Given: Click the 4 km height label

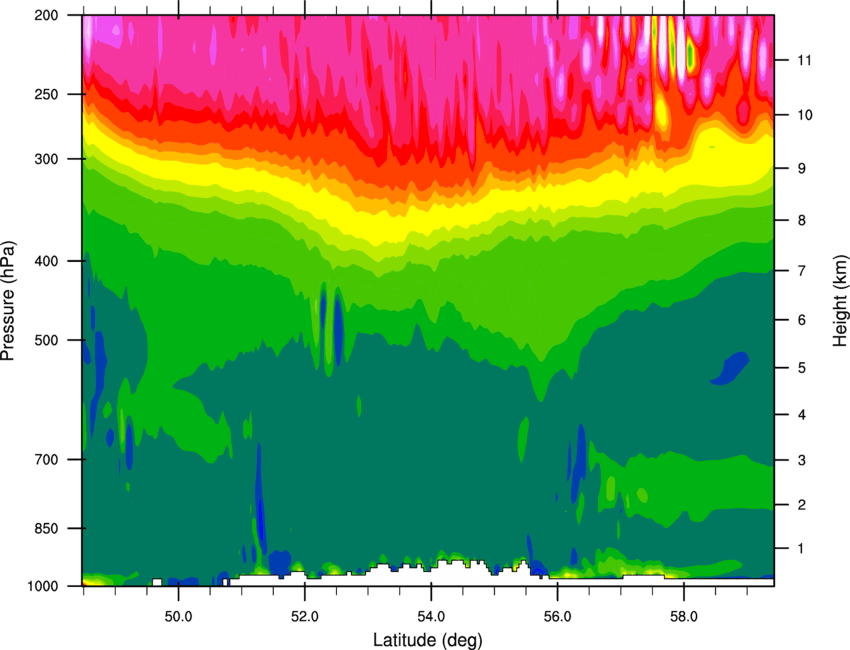Looking at the screenshot, I should click(x=801, y=415).
